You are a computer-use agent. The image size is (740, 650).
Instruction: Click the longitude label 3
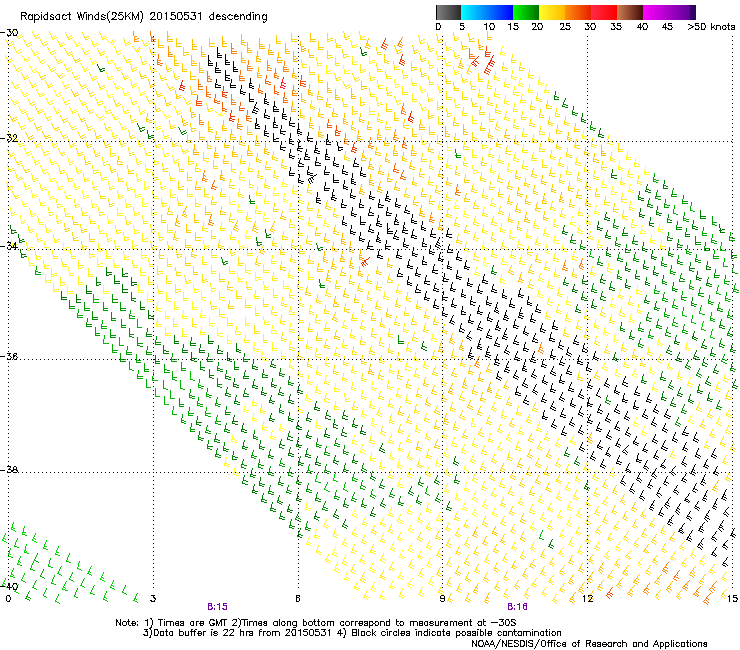(x=153, y=599)
